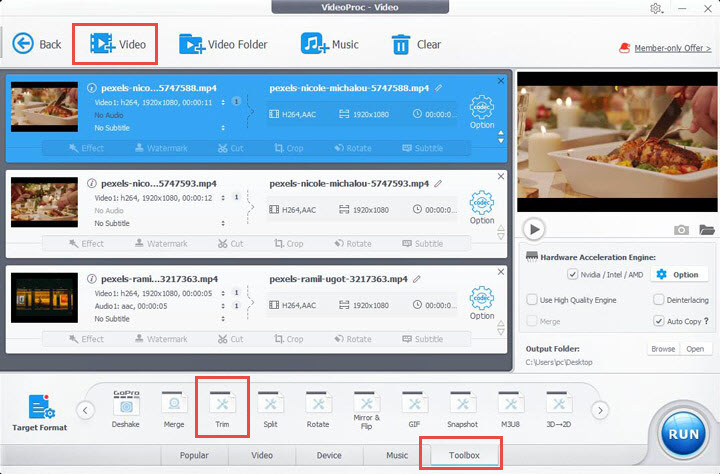Enable Use High Quality Engine
The image size is (720, 474).
click(x=532, y=300)
